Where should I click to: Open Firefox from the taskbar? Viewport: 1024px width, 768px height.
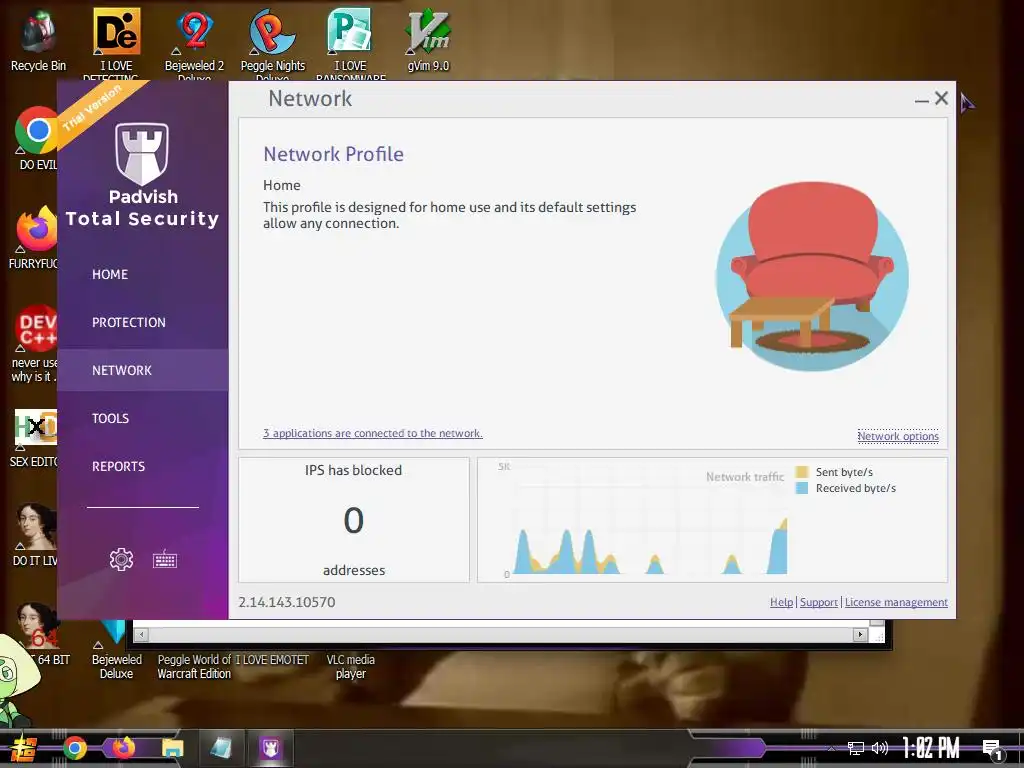[x=123, y=748]
